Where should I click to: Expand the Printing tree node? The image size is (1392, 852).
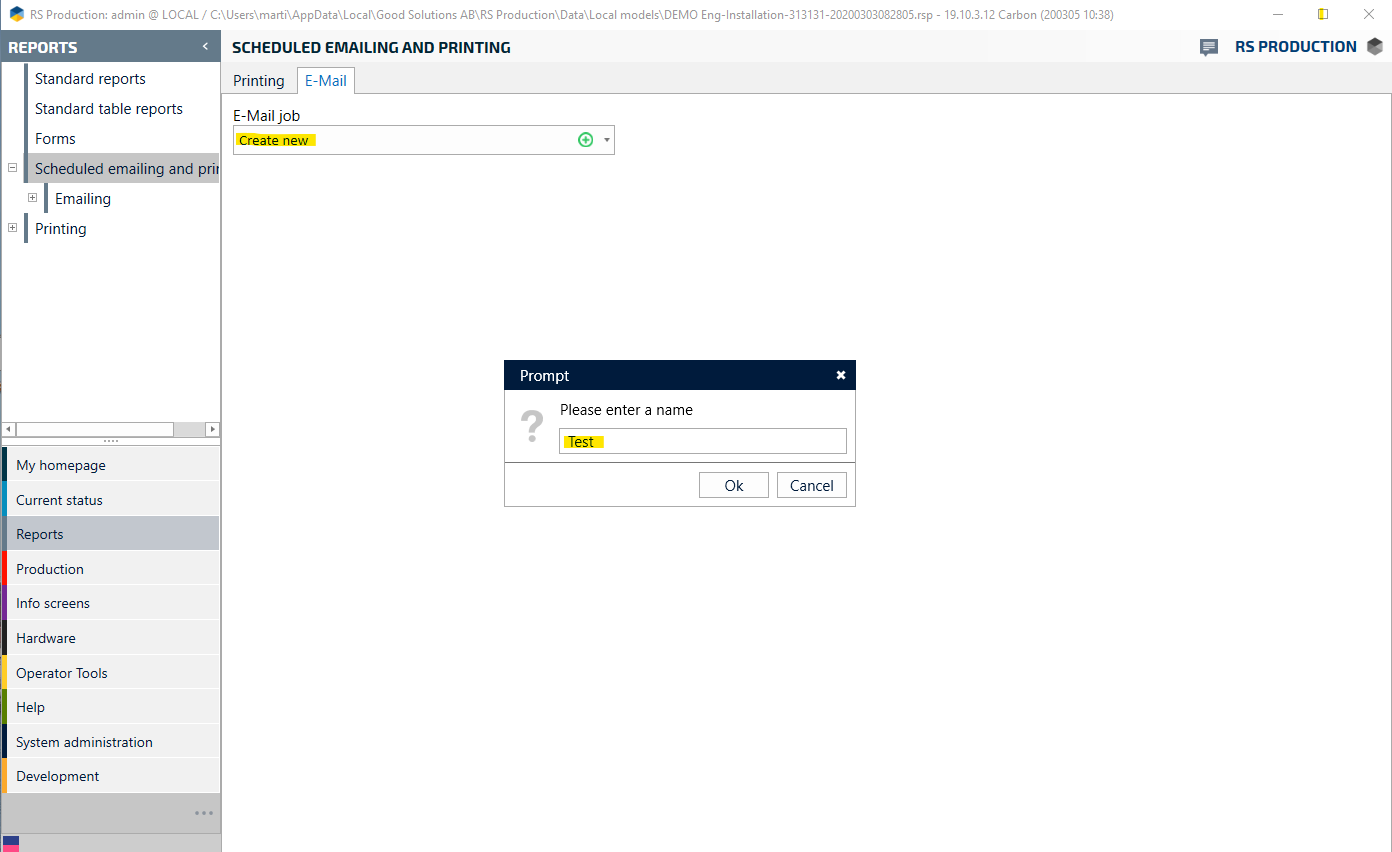click(x=12, y=228)
